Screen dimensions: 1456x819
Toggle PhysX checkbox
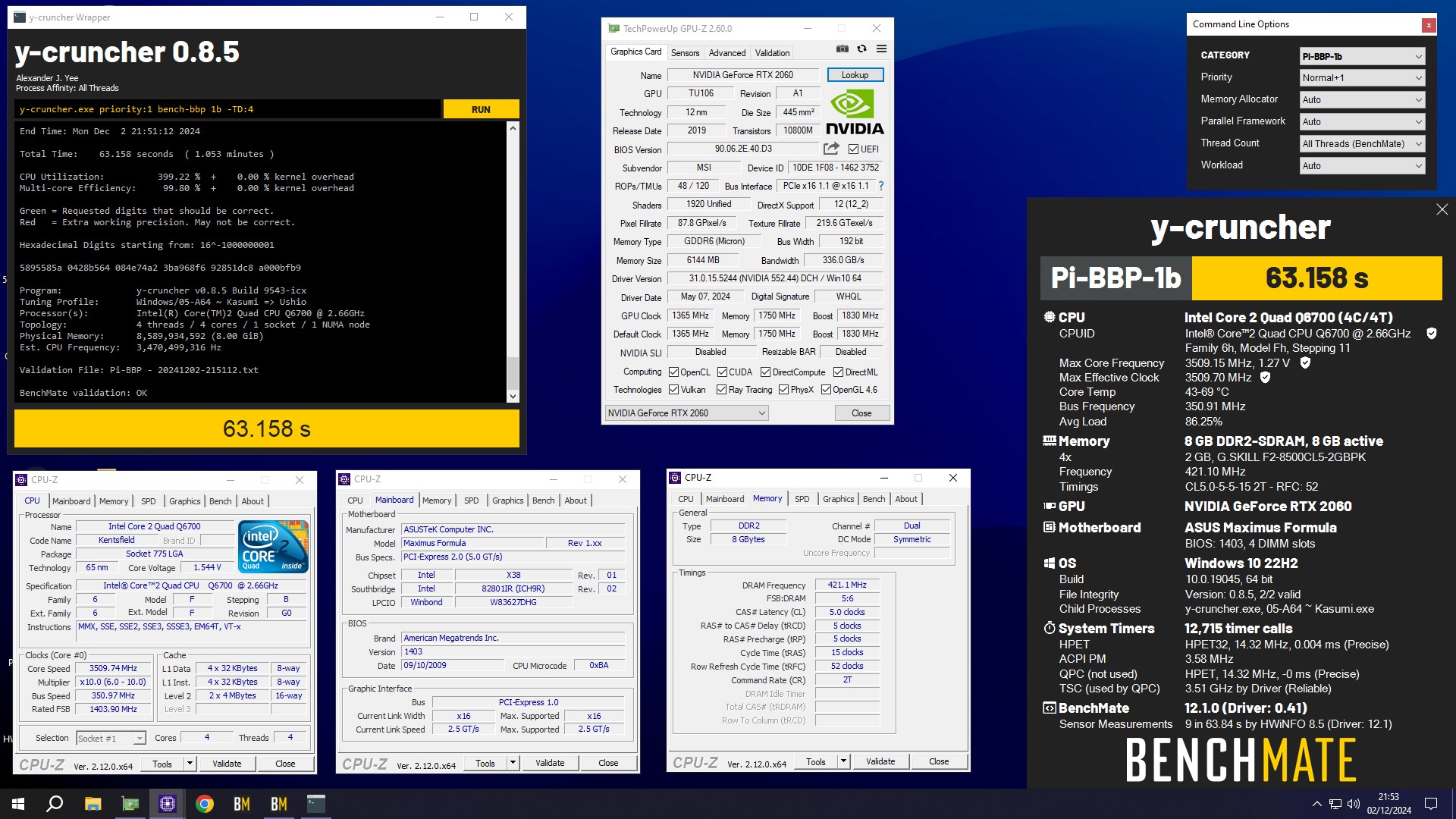[783, 390]
